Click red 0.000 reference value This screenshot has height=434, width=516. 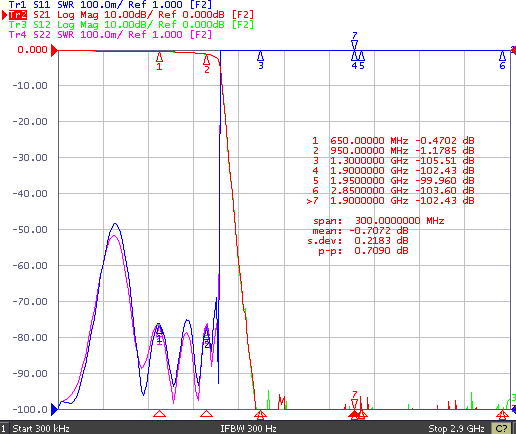coord(32,50)
